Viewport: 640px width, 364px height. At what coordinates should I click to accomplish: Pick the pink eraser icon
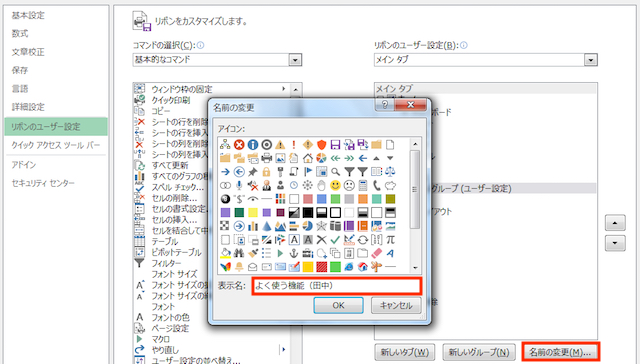(376, 253)
